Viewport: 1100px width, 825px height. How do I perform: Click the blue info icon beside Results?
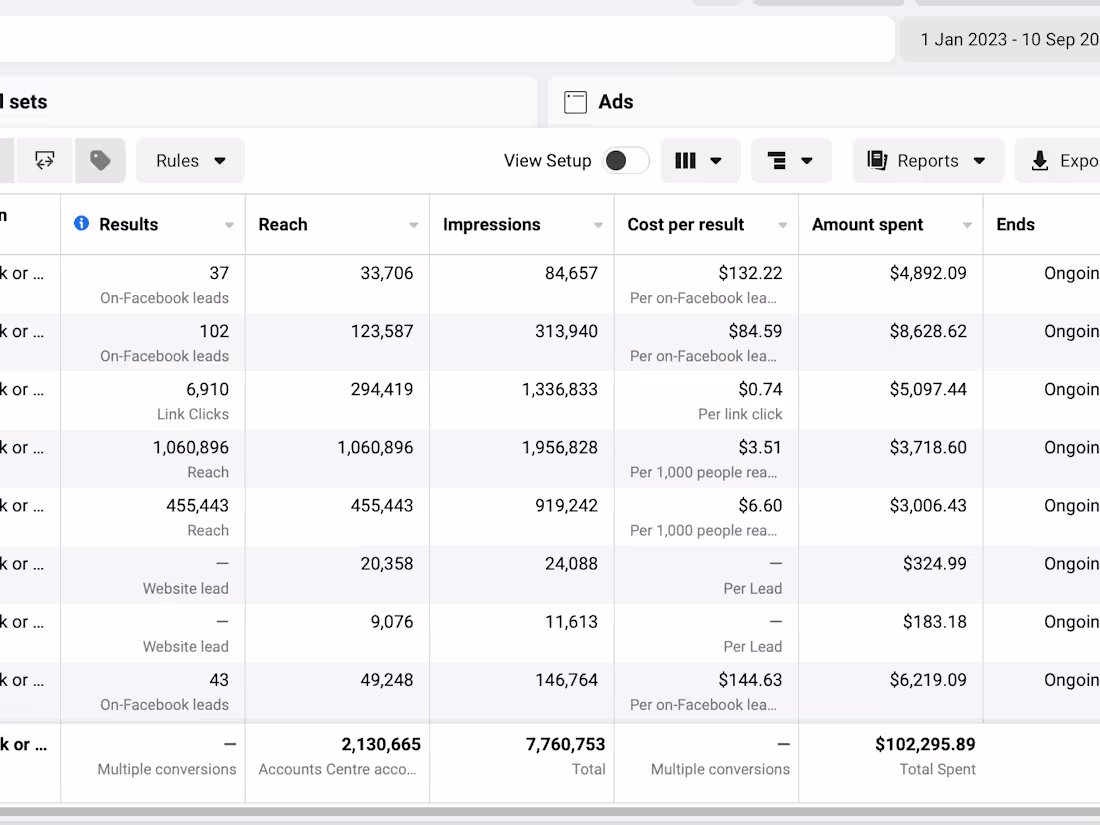tap(81, 224)
